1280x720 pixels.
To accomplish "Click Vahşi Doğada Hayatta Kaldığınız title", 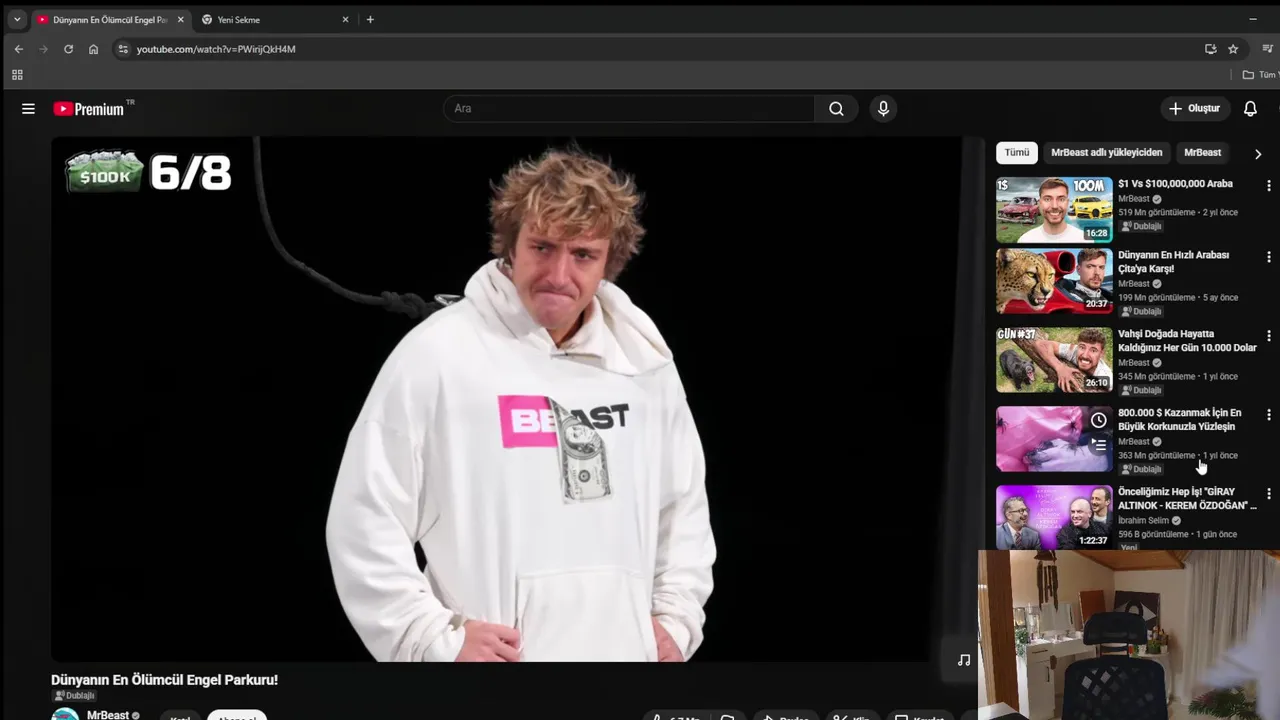I will coord(1187,341).
